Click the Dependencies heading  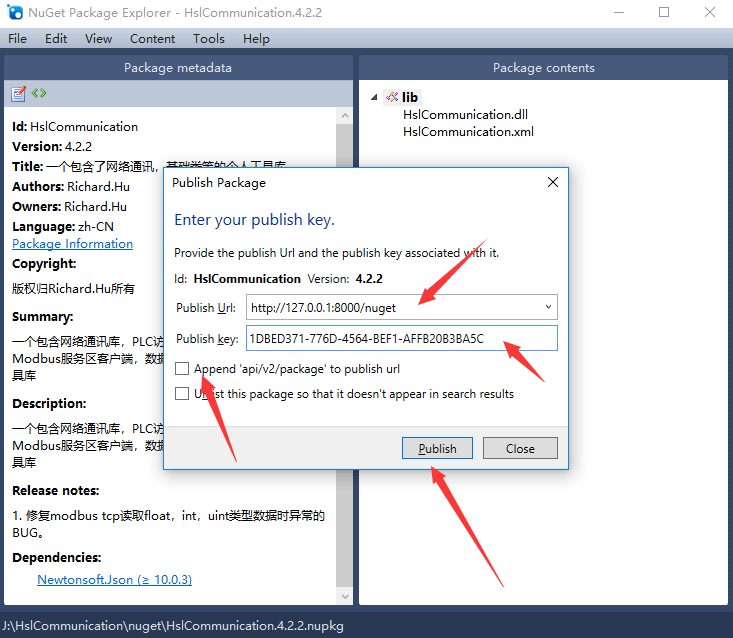pyautogui.click(x=57, y=558)
